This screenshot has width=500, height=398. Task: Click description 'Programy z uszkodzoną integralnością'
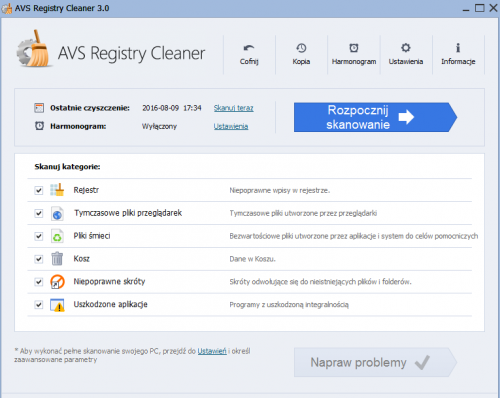tap(289, 305)
